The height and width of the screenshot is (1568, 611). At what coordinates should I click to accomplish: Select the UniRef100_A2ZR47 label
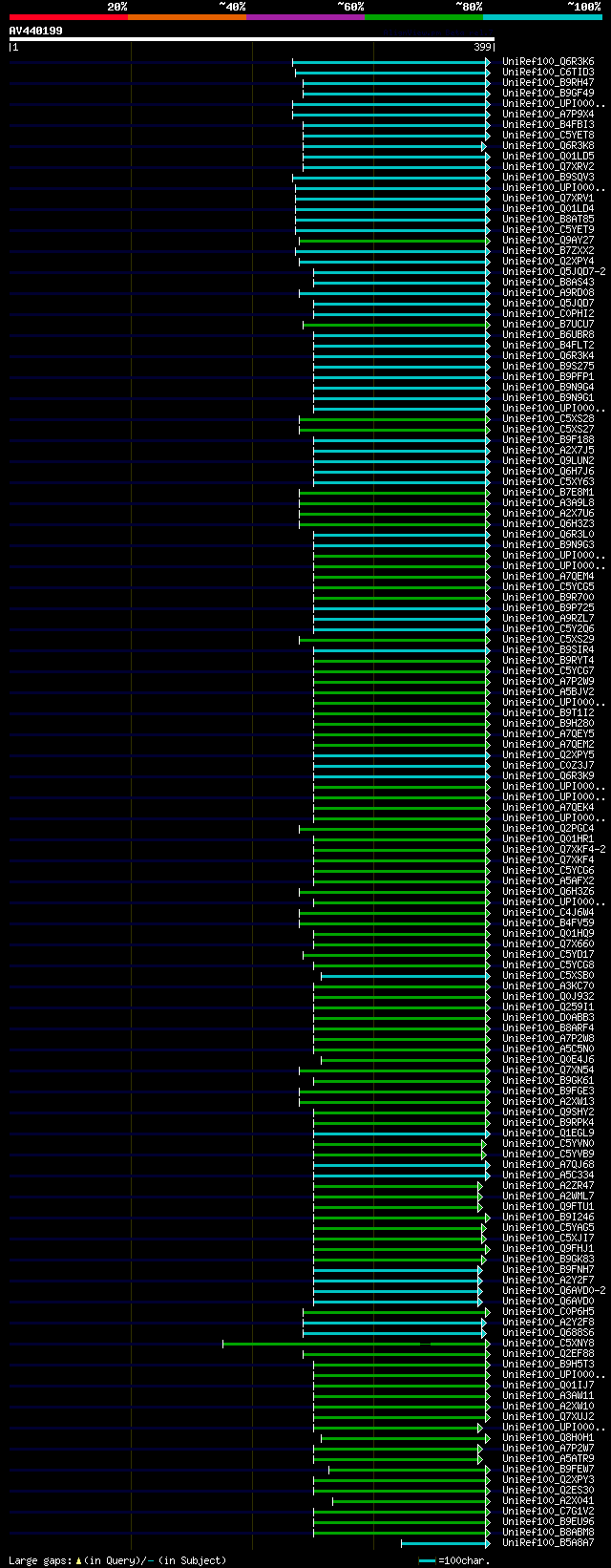click(x=548, y=1185)
